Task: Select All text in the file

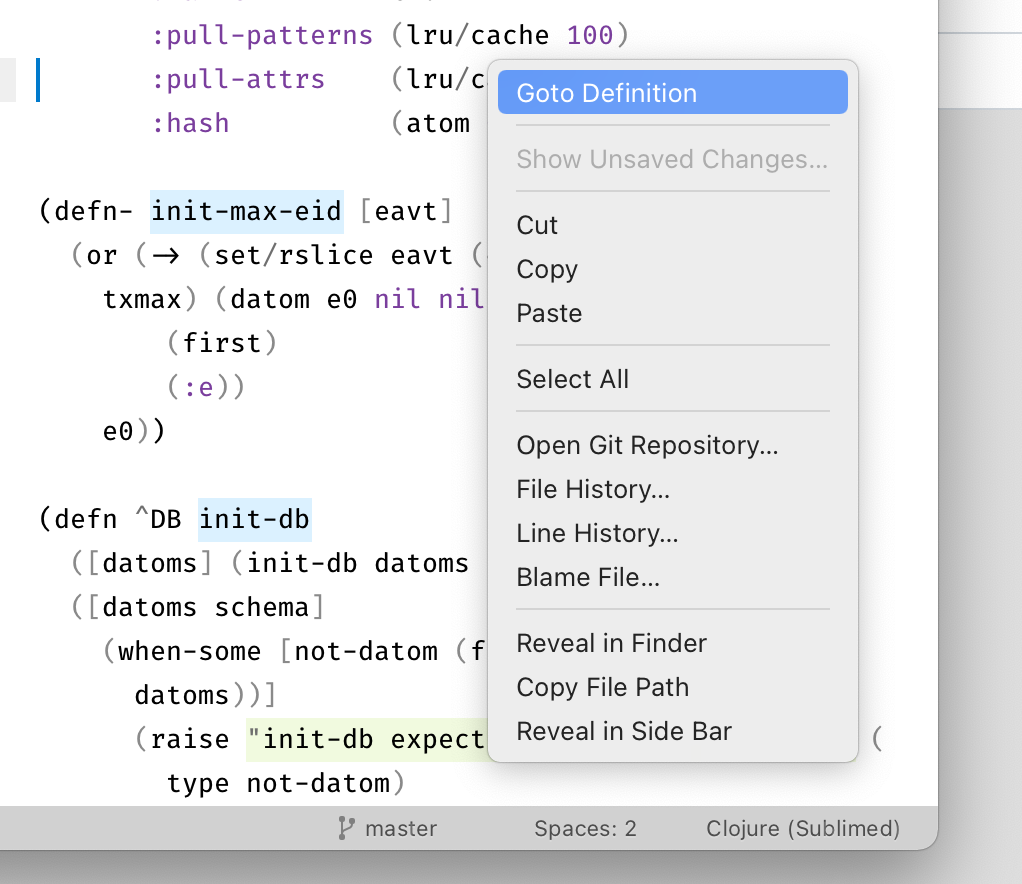Action: (572, 379)
